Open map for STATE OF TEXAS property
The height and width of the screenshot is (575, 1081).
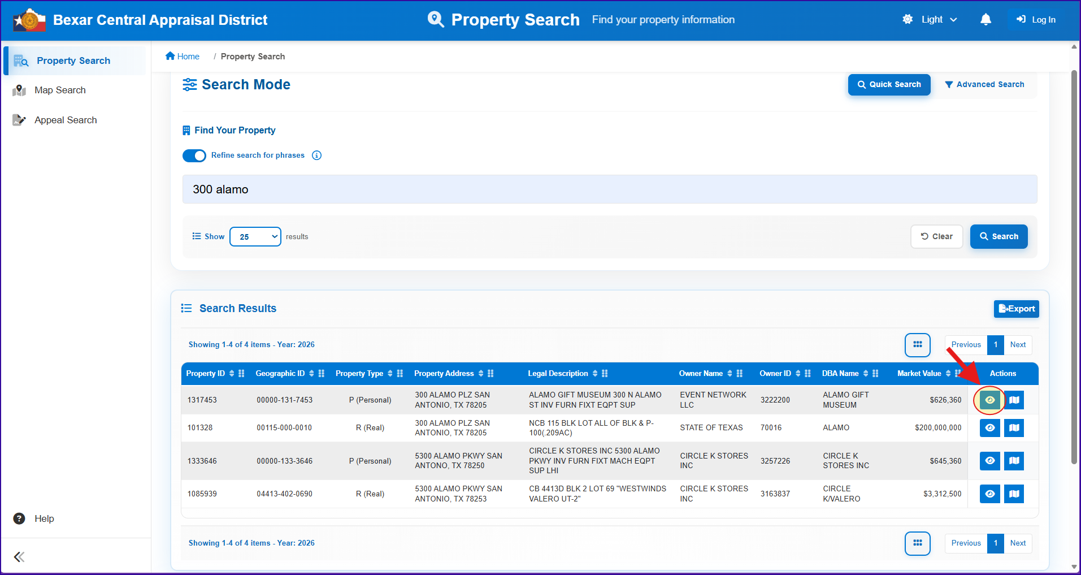tap(1013, 428)
